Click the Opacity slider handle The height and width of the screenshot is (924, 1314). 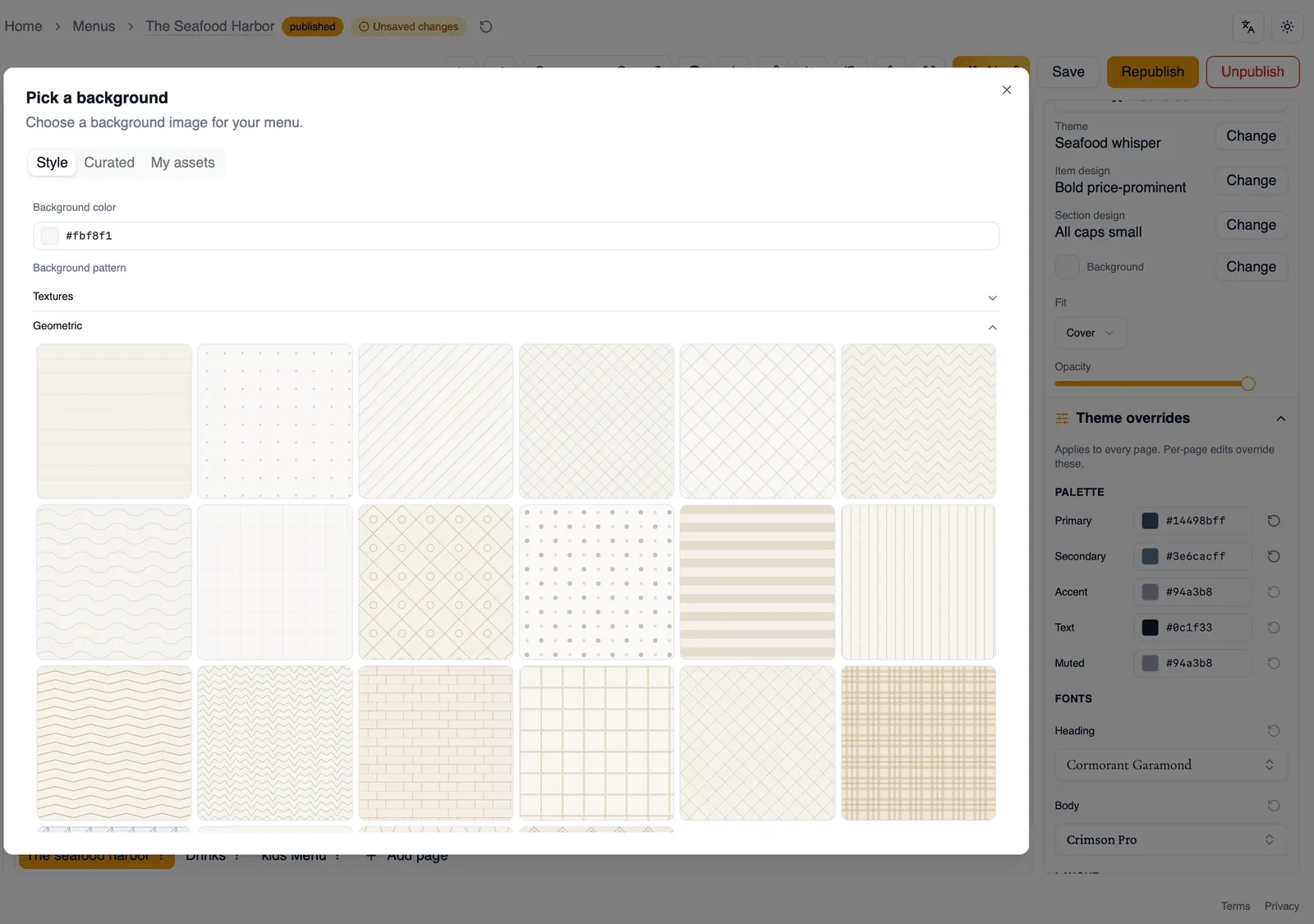click(1247, 384)
